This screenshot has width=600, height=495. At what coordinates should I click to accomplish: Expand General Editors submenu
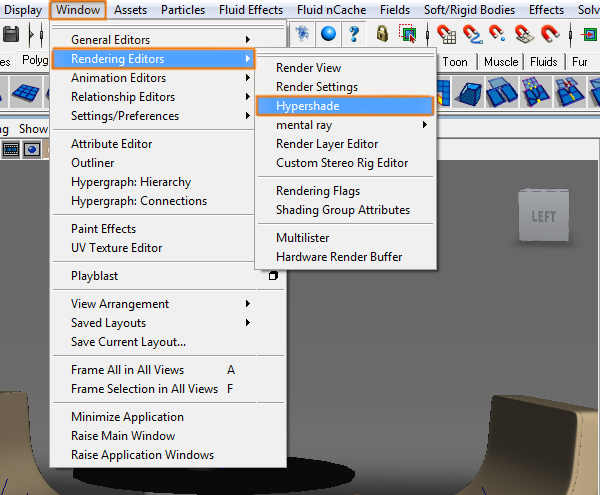coord(153,40)
